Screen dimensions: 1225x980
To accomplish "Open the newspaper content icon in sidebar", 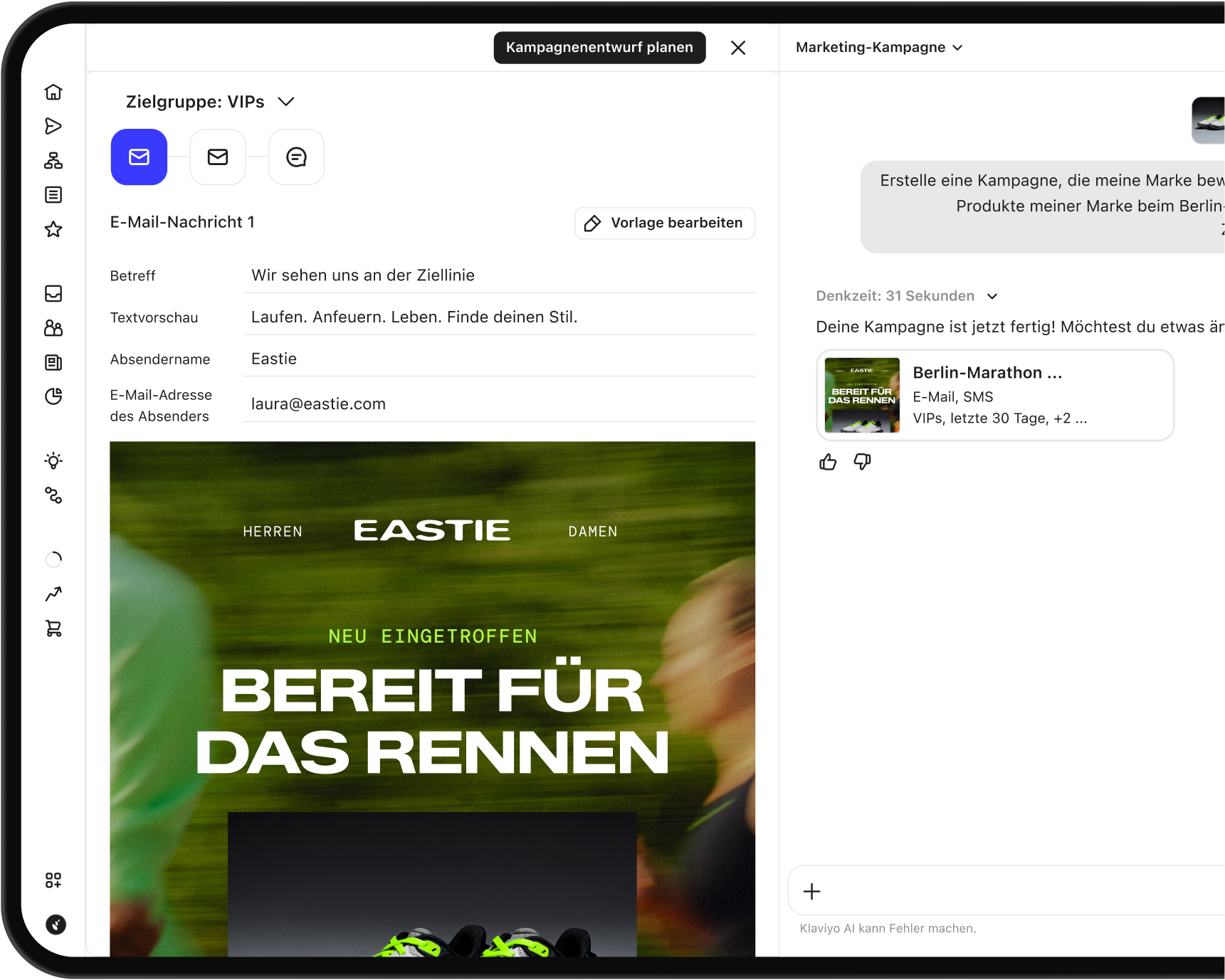I will pos(53,362).
